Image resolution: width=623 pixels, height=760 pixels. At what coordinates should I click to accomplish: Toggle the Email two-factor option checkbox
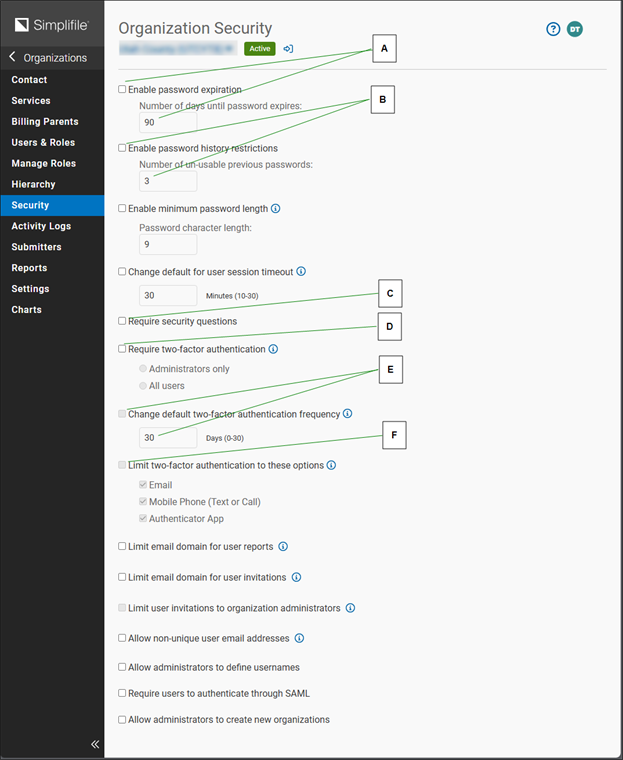pyautogui.click(x=143, y=484)
